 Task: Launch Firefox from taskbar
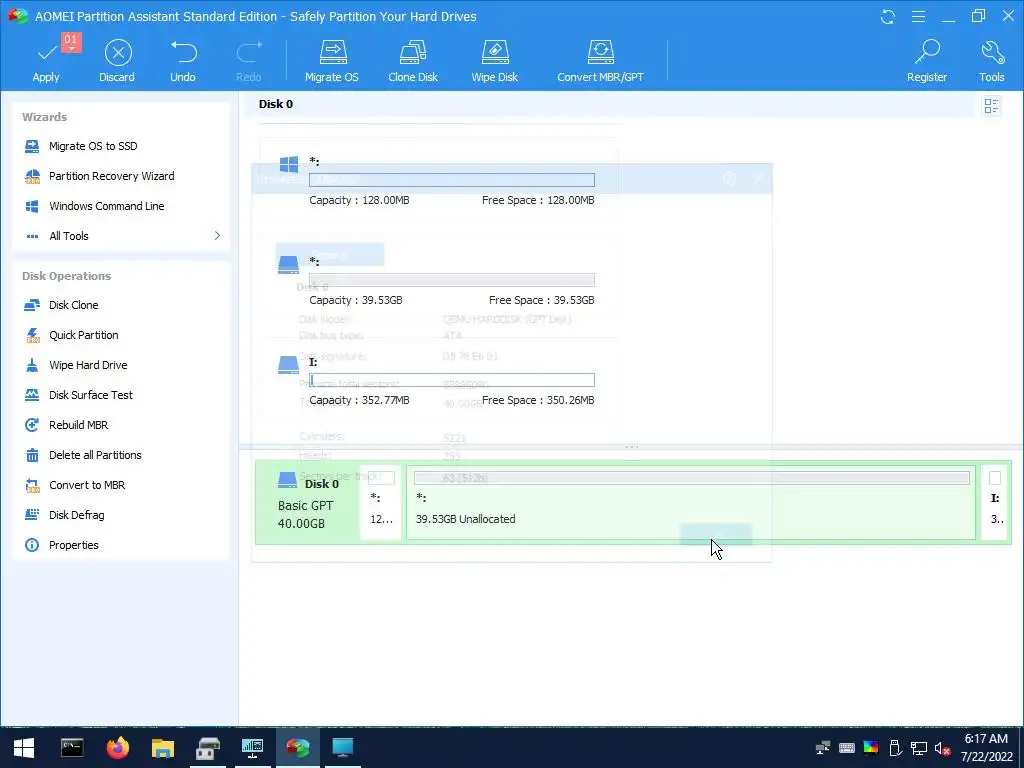tap(118, 748)
